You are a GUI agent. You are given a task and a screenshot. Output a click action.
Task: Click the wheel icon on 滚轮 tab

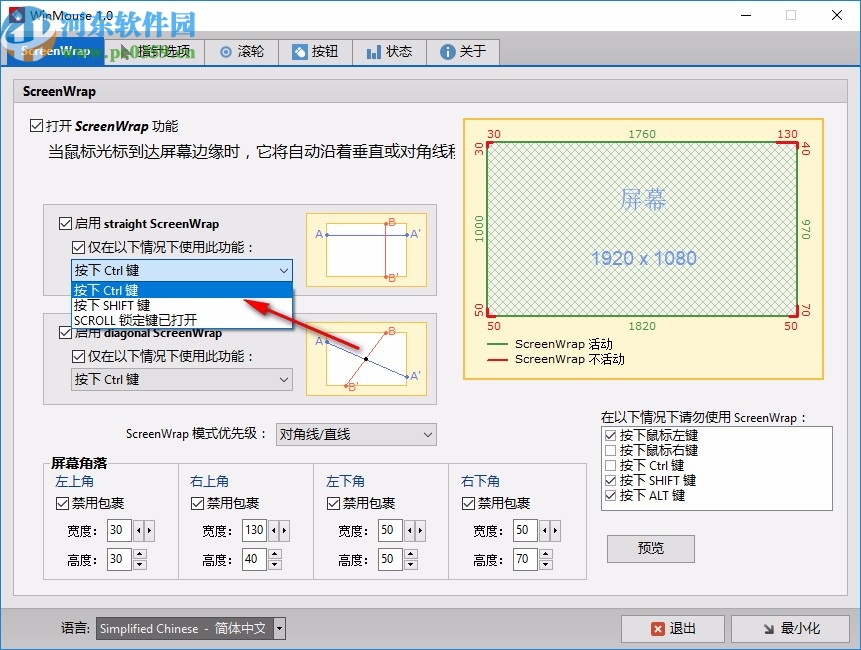coord(226,52)
